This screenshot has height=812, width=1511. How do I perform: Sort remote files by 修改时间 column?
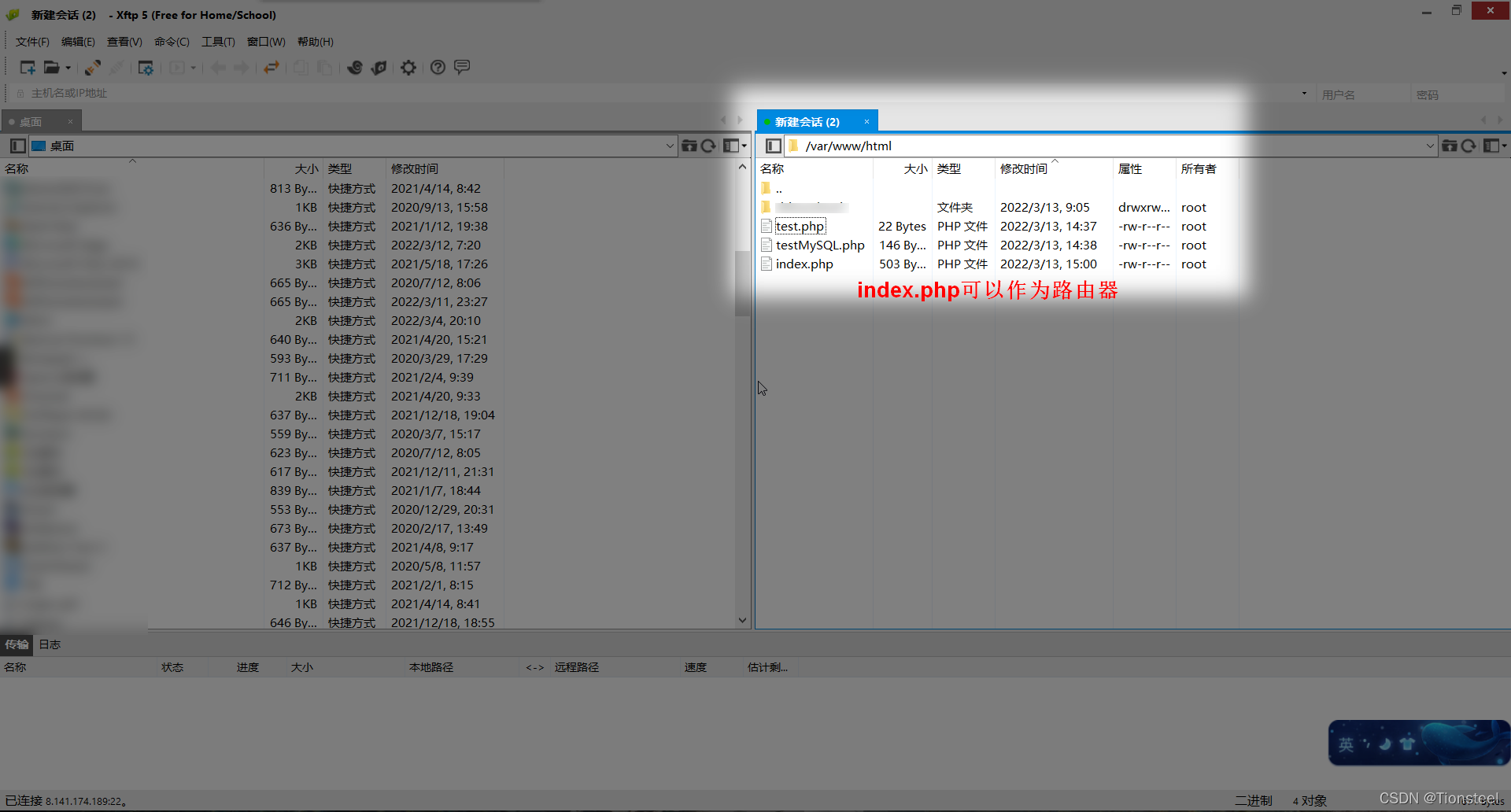point(1024,169)
